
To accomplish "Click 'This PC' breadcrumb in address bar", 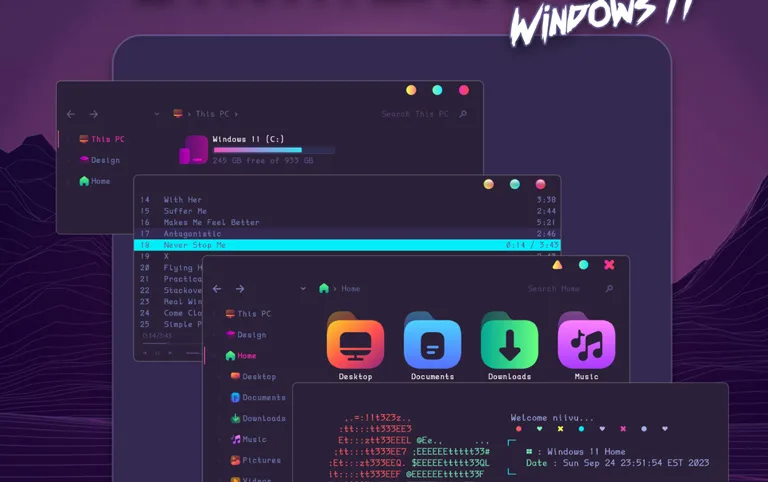I will (213, 114).
